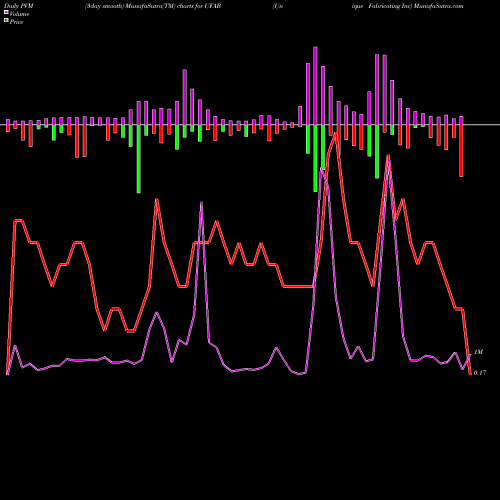Click the purple Volume legend swatch
The image size is (500, 500).
point(6,12)
